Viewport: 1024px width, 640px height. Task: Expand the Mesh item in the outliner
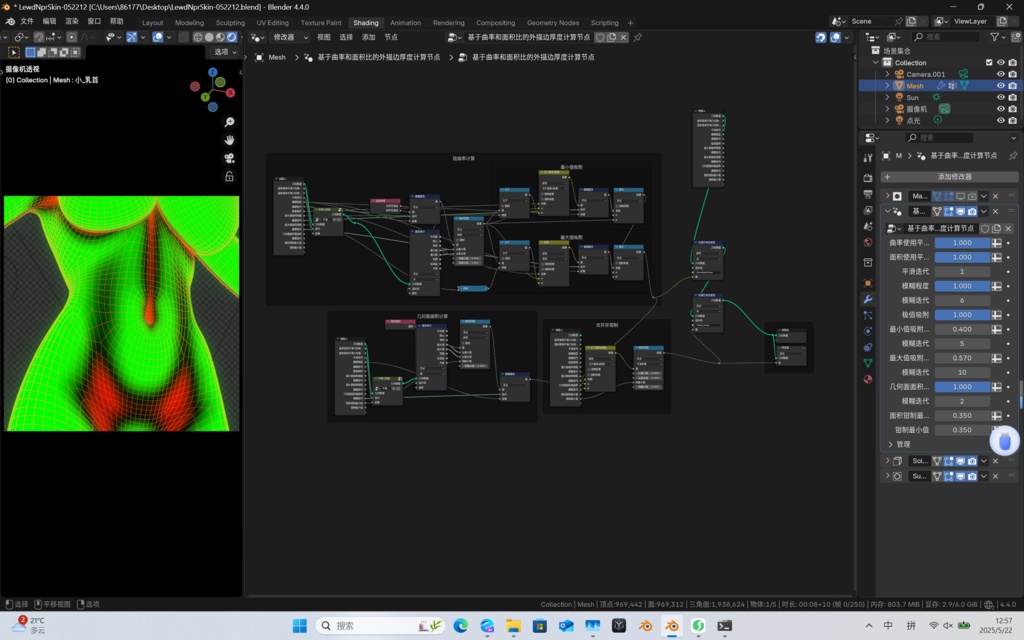pyautogui.click(x=887, y=85)
